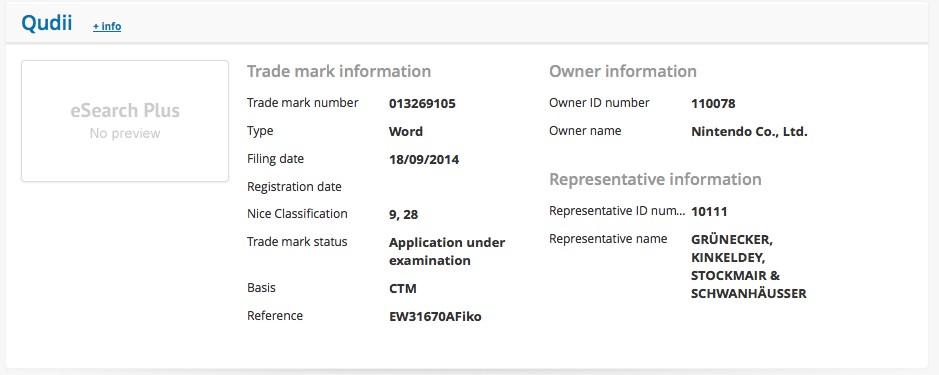This screenshot has height=375, width=939.
Task: Click the 'Representative name' label
Action: [608, 239]
